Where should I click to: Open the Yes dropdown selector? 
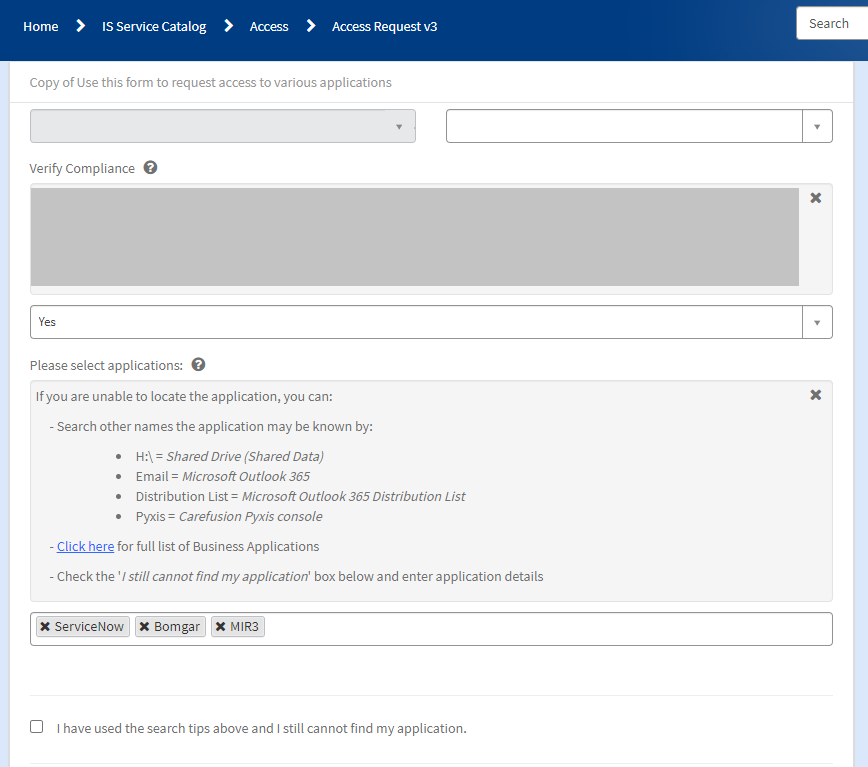tap(817, 321)
